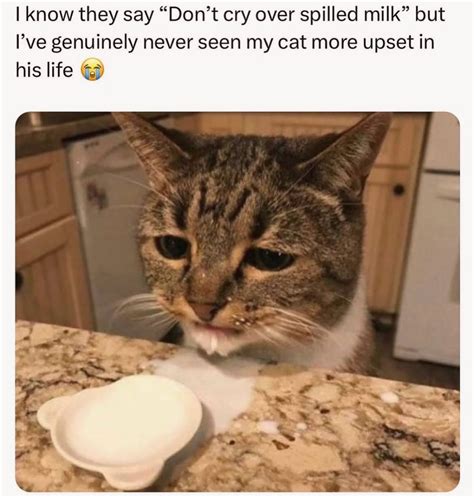Open the cat photo attachment
The width and height of the screenshot is (474, 503).
237,302
